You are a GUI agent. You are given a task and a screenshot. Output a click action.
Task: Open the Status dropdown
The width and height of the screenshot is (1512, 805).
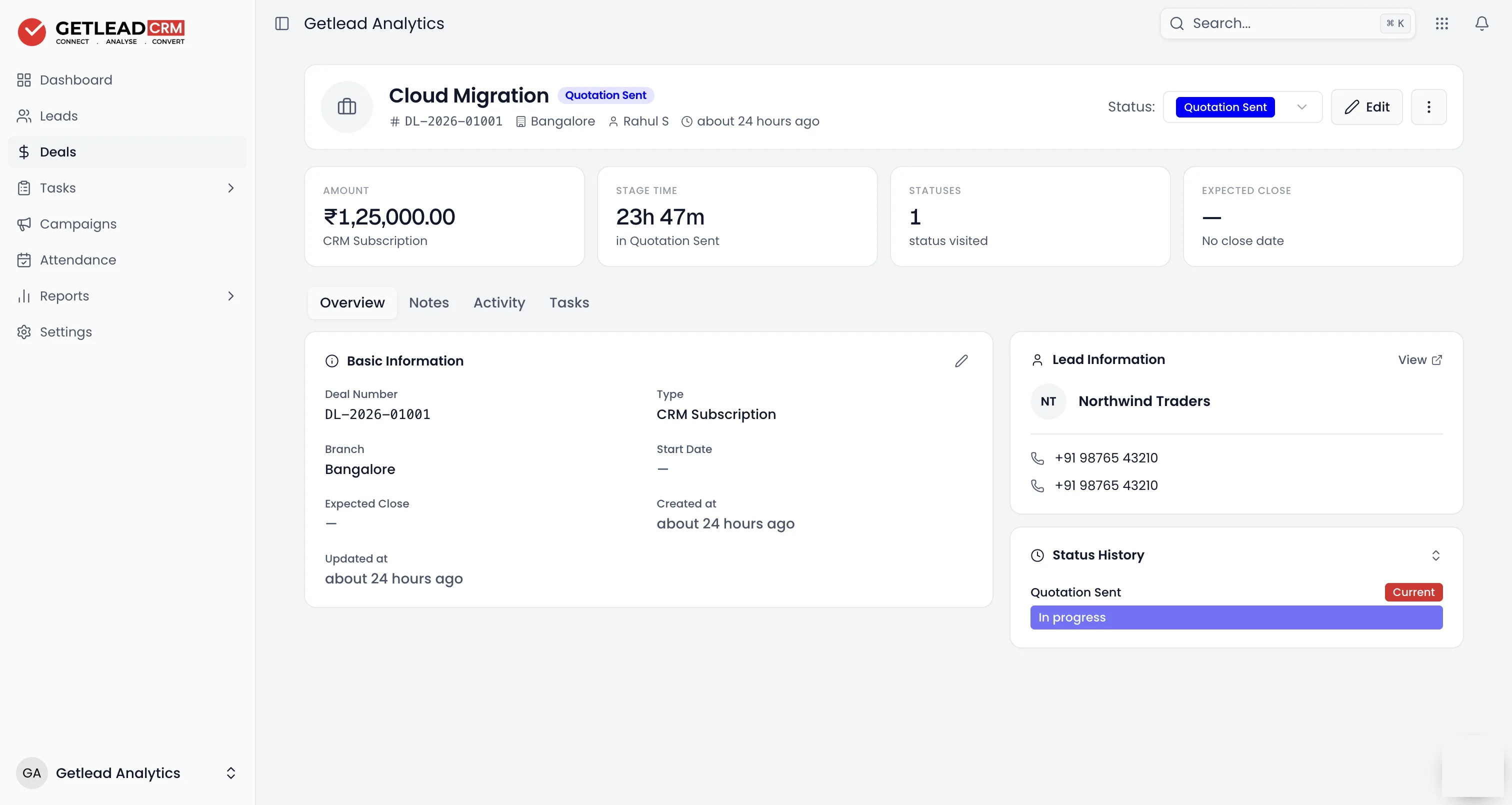[x=1242, y=107]
